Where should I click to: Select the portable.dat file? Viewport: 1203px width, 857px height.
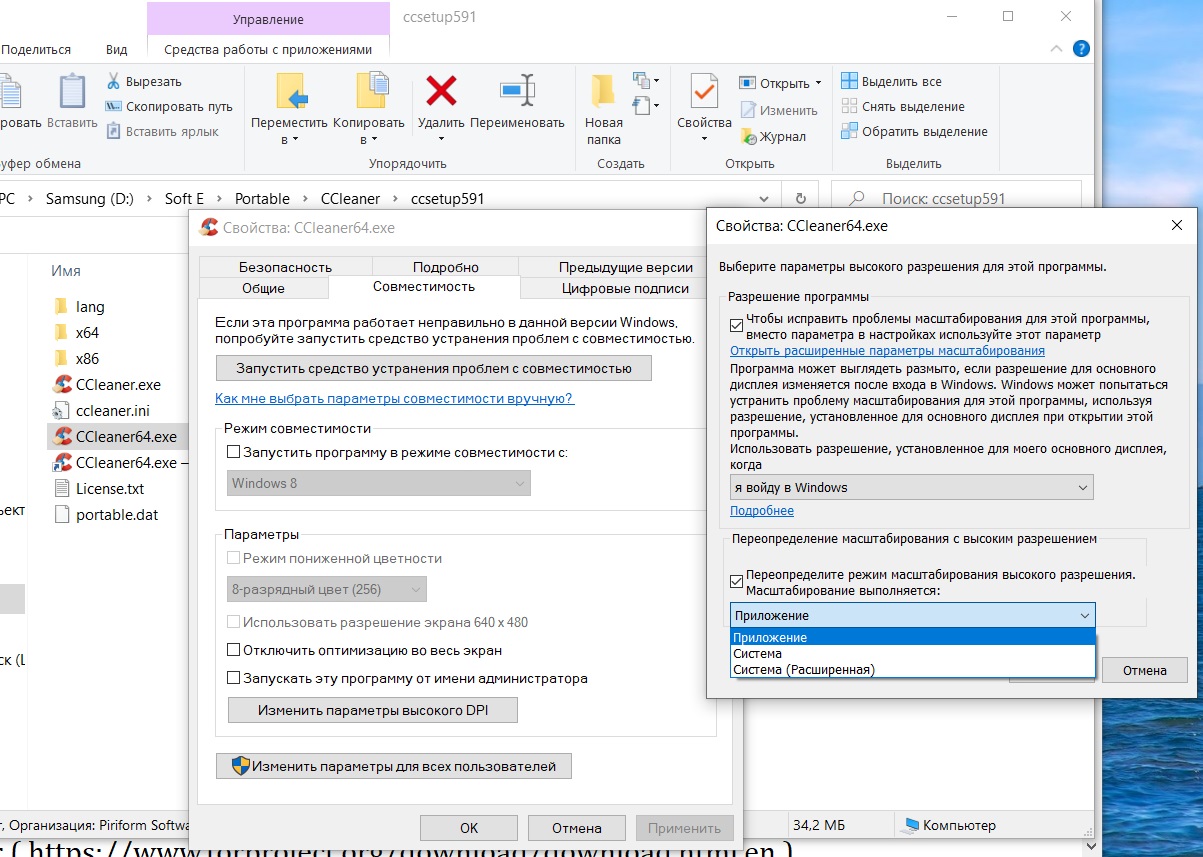tap(105, 514)
